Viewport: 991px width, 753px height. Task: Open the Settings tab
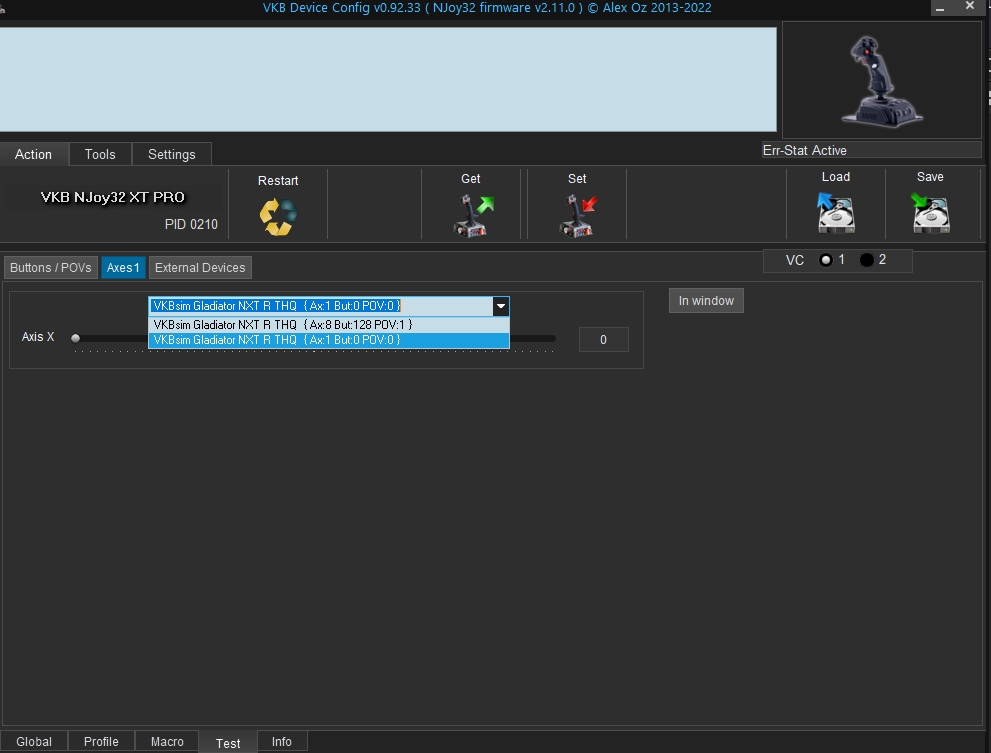tap(172, 154)
